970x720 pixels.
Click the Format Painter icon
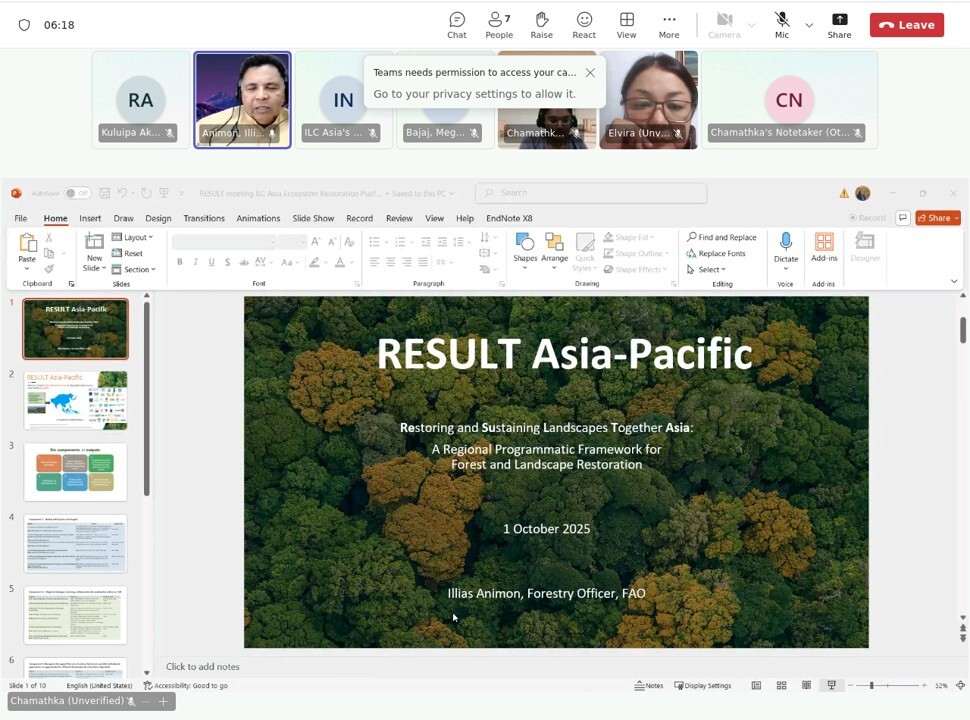click(x=49, y=268)
